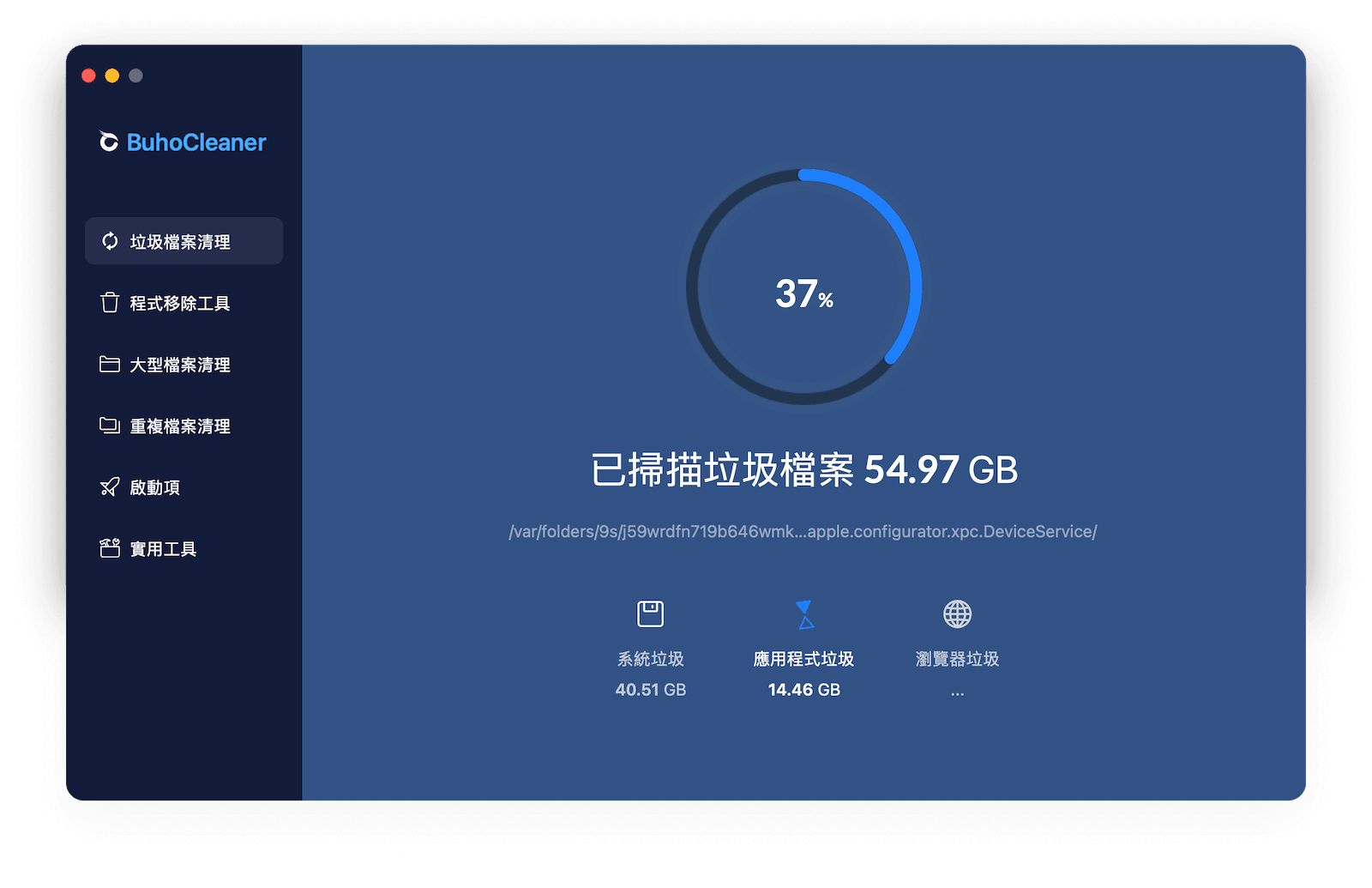Click the 垃圾檔案清理 refresh icon
The image size is (1372, 888).
[110, 241]
